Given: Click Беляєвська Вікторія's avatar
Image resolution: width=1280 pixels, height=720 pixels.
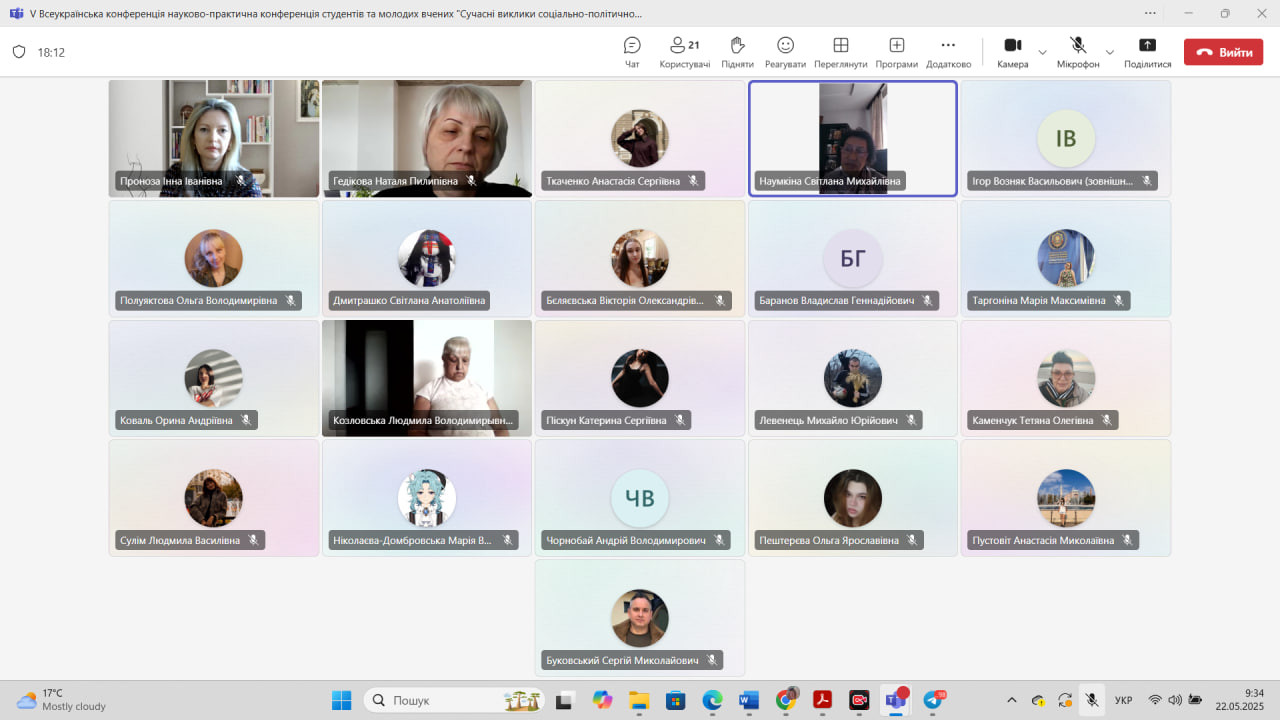Looking at the screenshot, I should (x=640, y=258).
